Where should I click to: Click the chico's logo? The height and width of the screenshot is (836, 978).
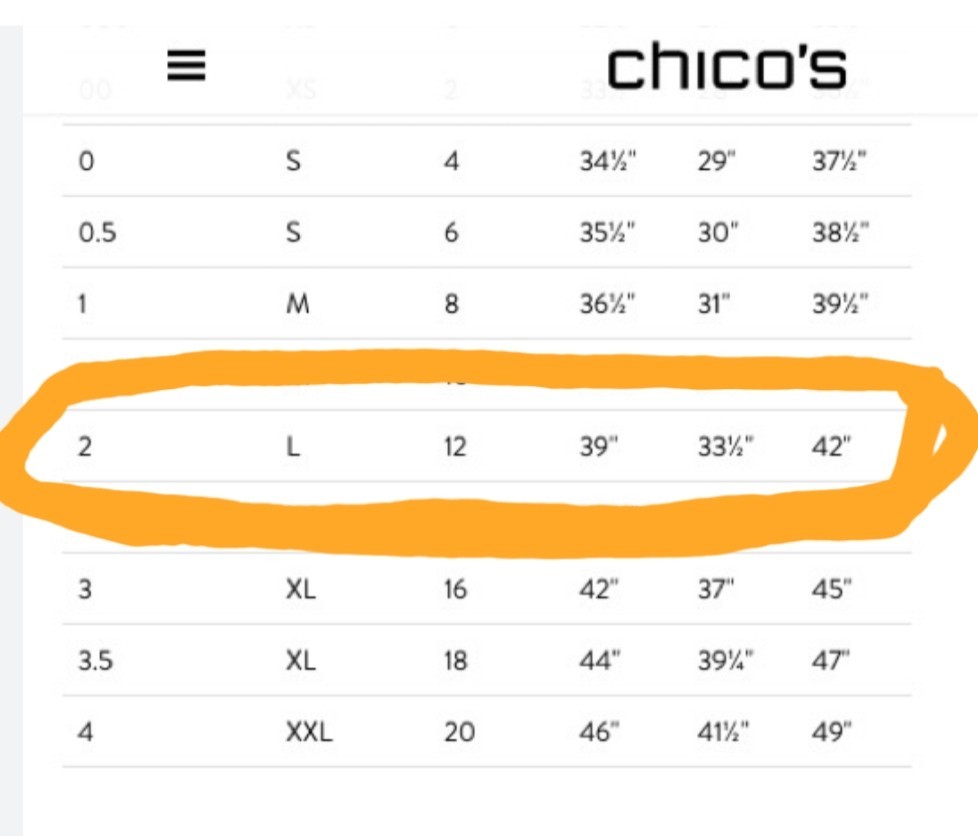pos(727,66)
